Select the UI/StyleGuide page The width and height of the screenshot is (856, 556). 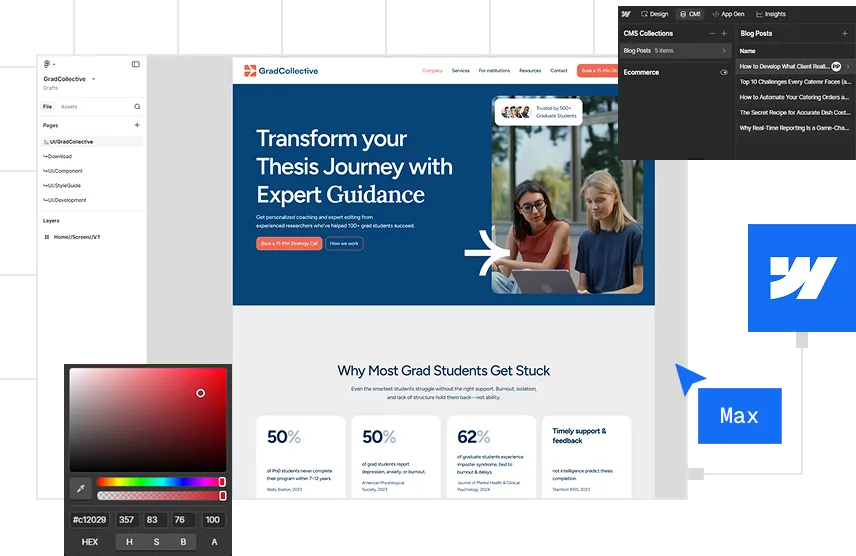(x=62, y=185)
